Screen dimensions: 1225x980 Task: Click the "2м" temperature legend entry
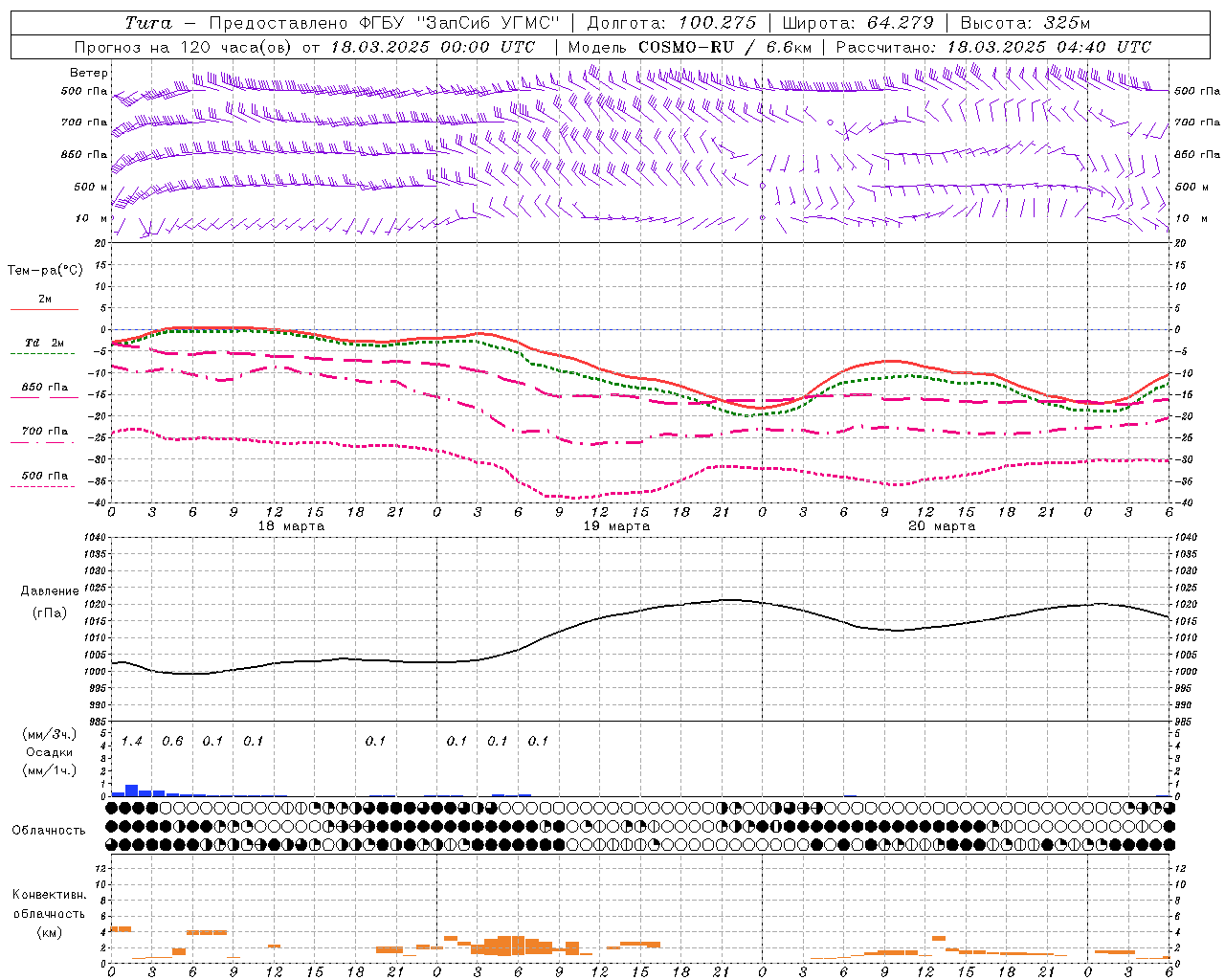pos(45,299)
